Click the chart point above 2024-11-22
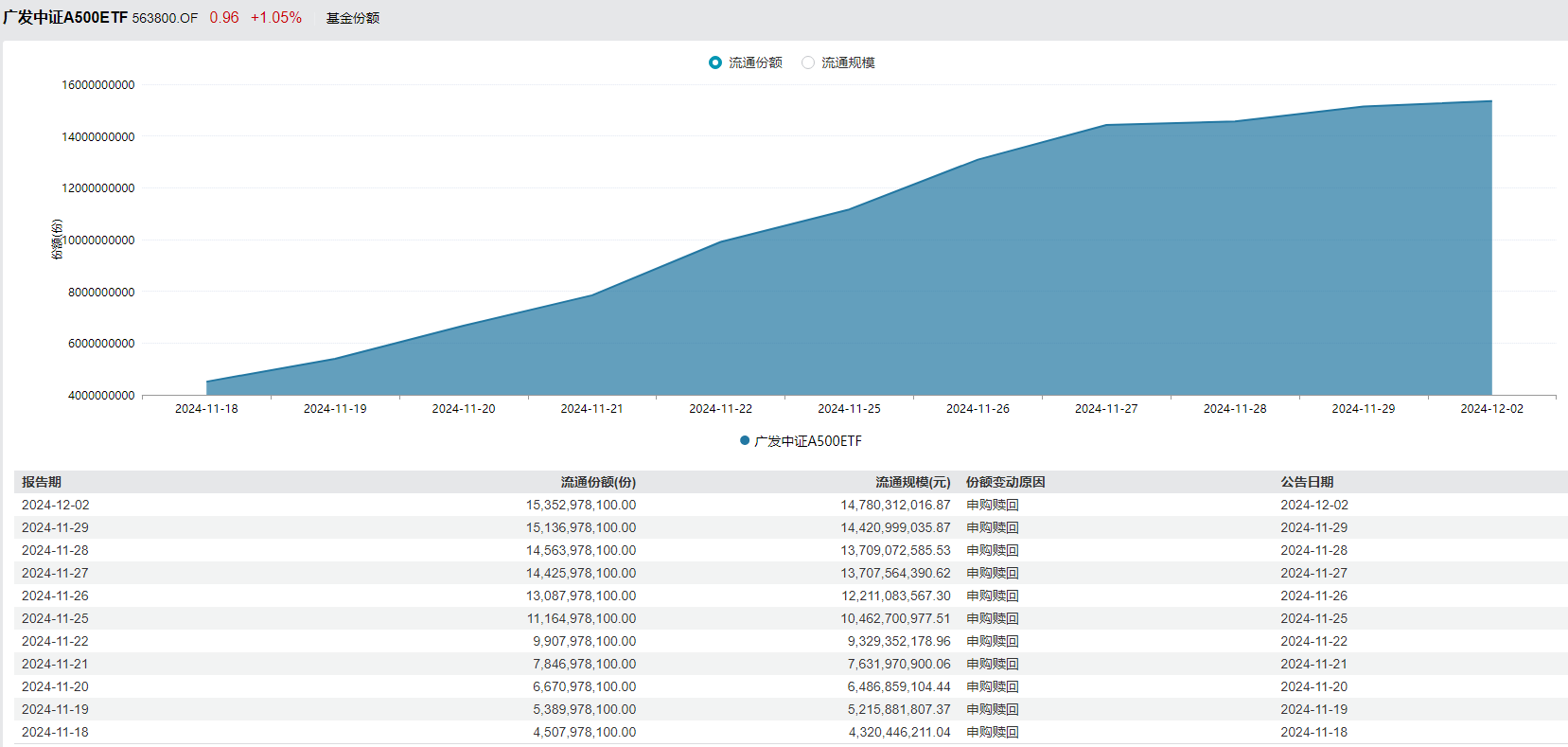This screenshot has width=1568, height=747. pos(721,241)
